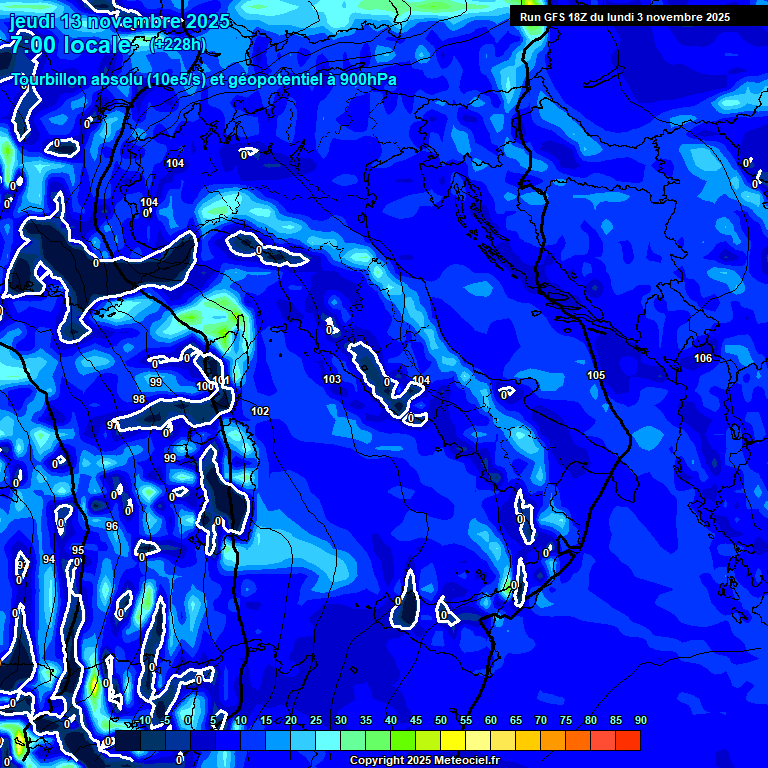Click the blue 15 color scale swatch
This screenshot has width=768, height=768.
click(x=253, y=740)
